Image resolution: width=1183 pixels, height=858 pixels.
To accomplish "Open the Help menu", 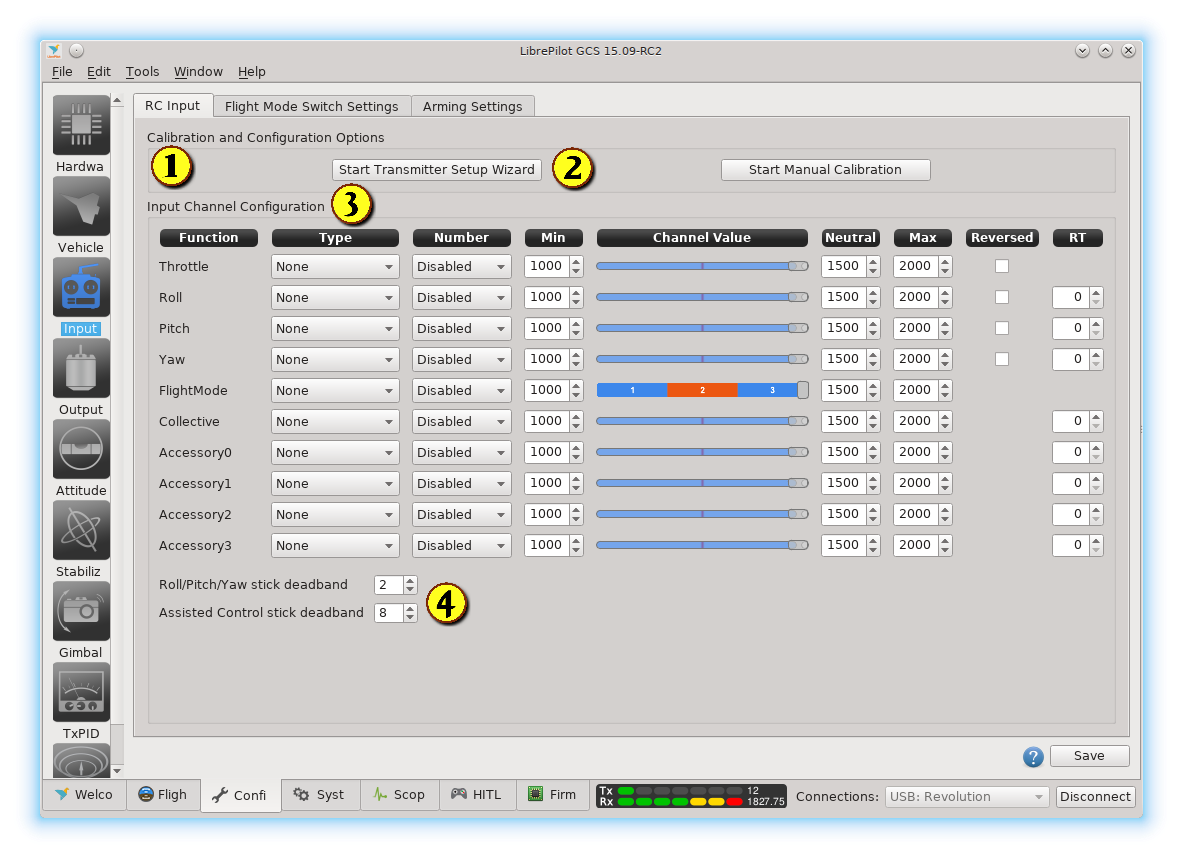I will click(252, 72).
